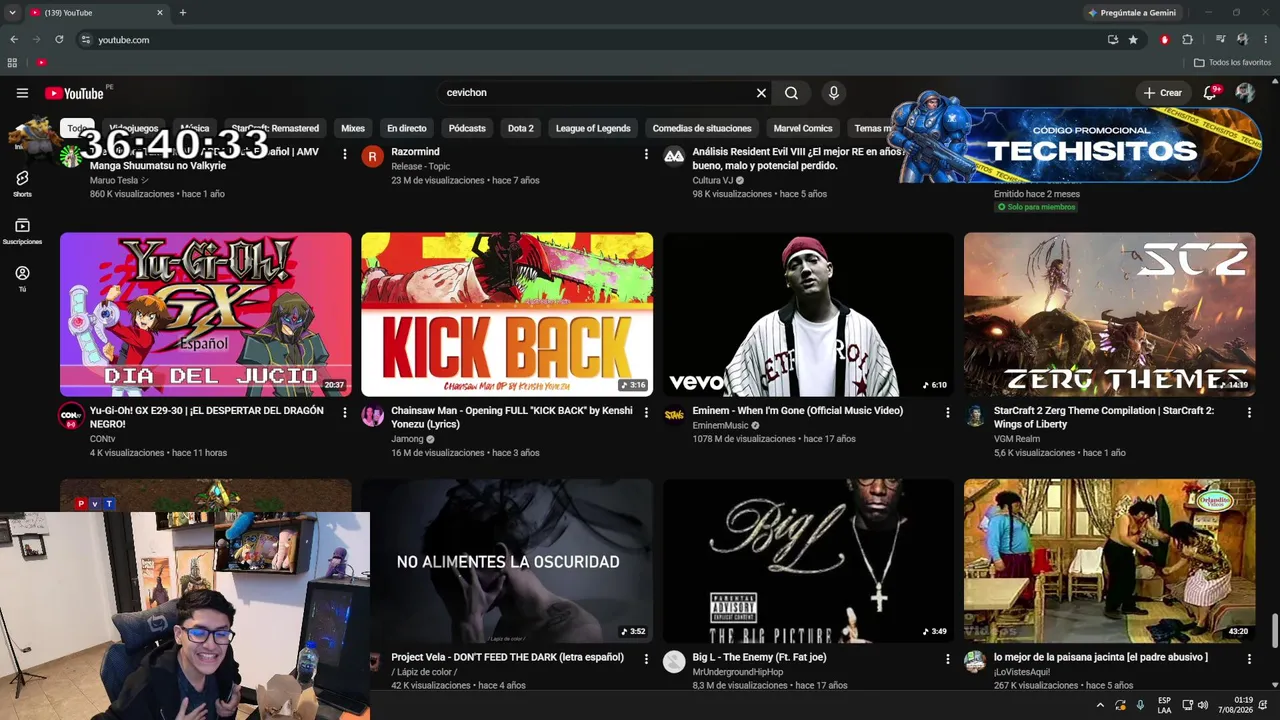This screenshot has height=720, width=1280.
Task: Click the magnifying glass search button
Action: coord(791,93)
